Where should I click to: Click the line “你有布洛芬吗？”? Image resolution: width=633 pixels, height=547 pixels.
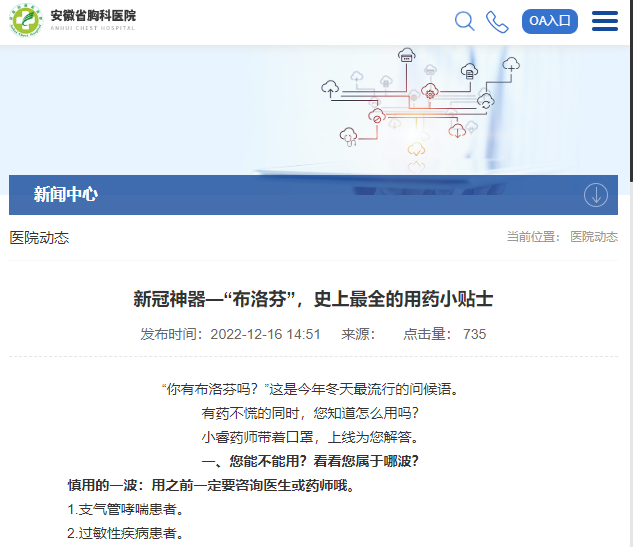[310, 389]
